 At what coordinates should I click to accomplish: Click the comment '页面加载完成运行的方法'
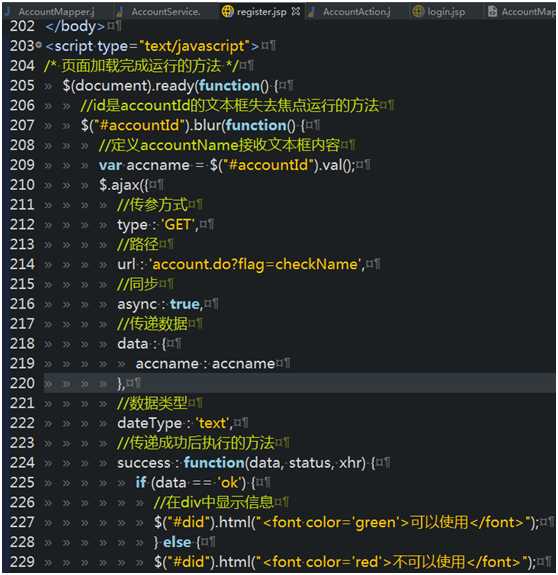141,66
